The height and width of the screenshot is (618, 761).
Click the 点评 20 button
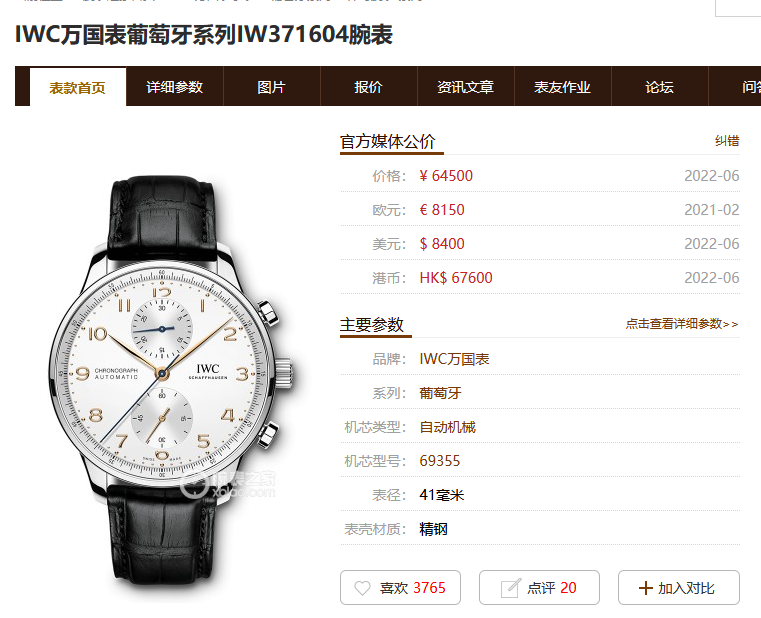pos(539,587)
